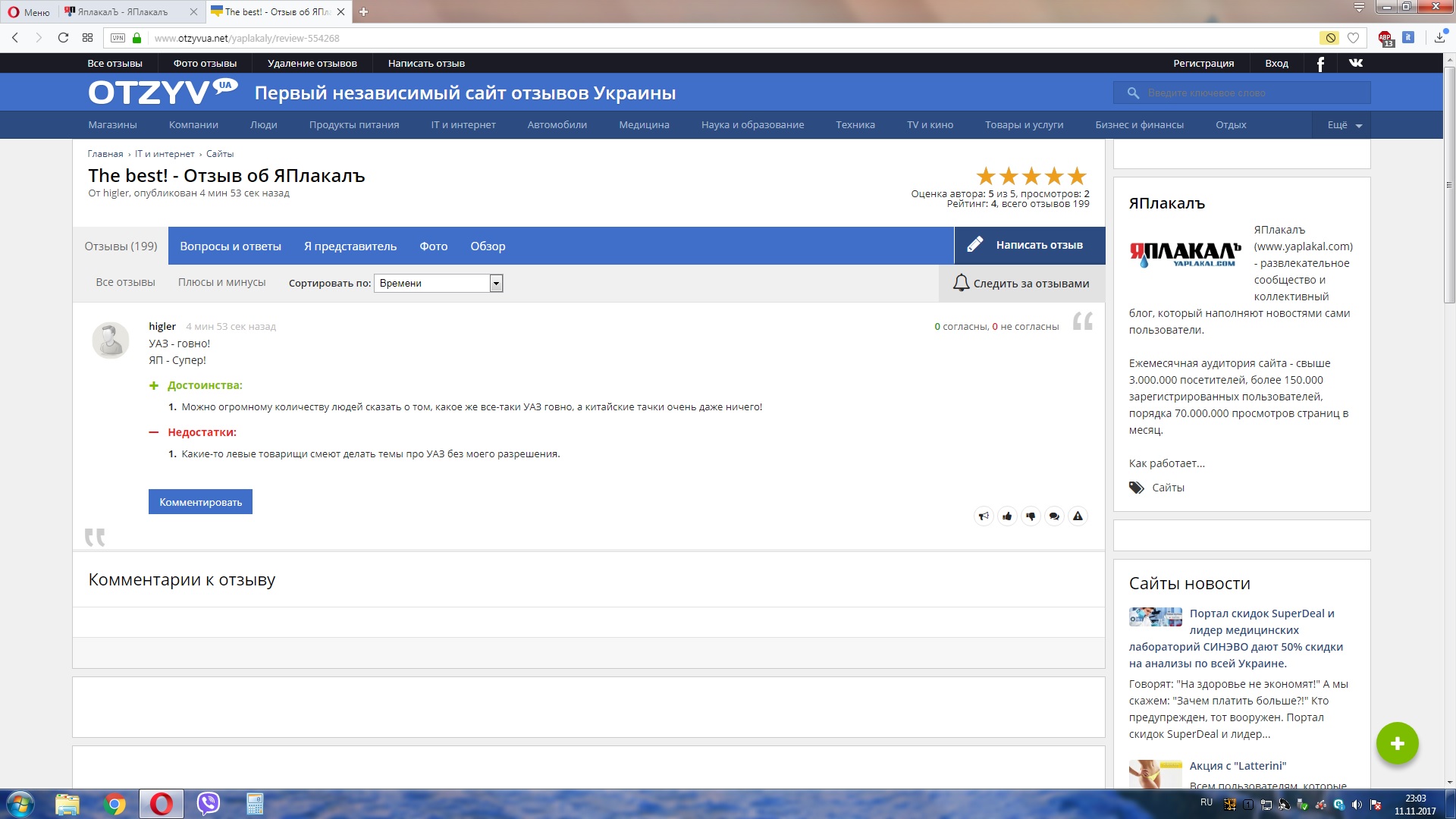Image resolution: width=1456 pixels, height=819 pixels.
Task: Click the Вход login link
Action: tap(1276, 64)
